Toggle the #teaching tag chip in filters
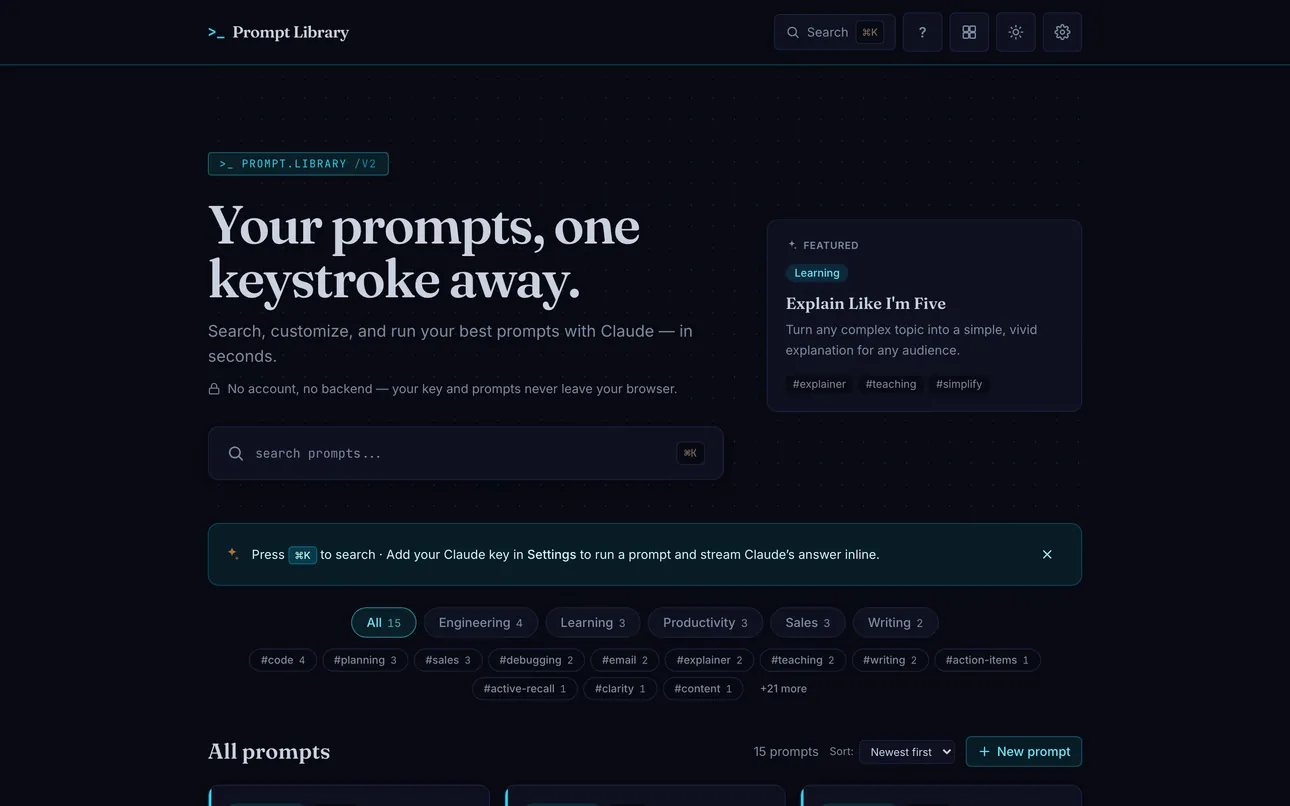Image resolution: width=1290 pixels, height=806 pixels. (x=803, y=660)
